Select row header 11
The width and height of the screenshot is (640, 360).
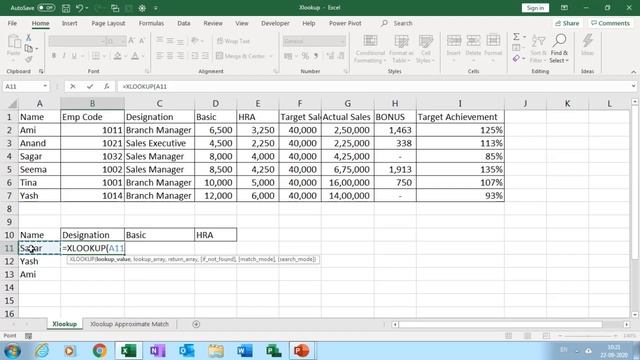(9, 248)
